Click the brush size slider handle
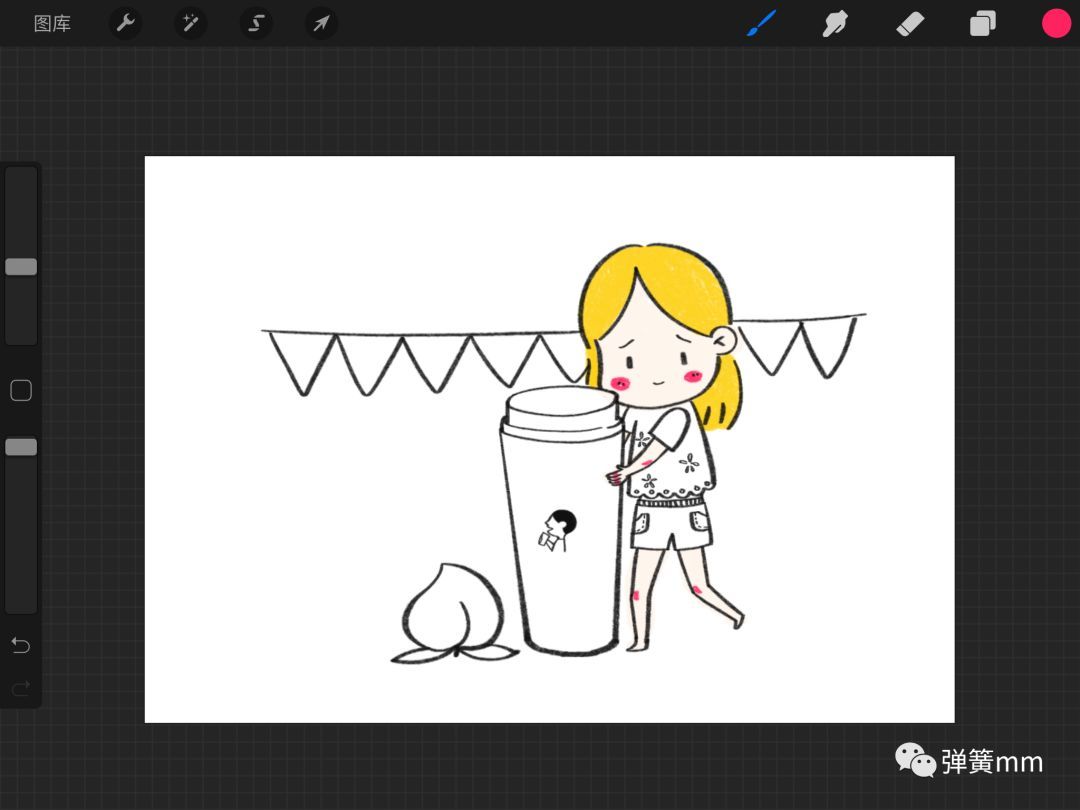 click(x=21, y=267)
